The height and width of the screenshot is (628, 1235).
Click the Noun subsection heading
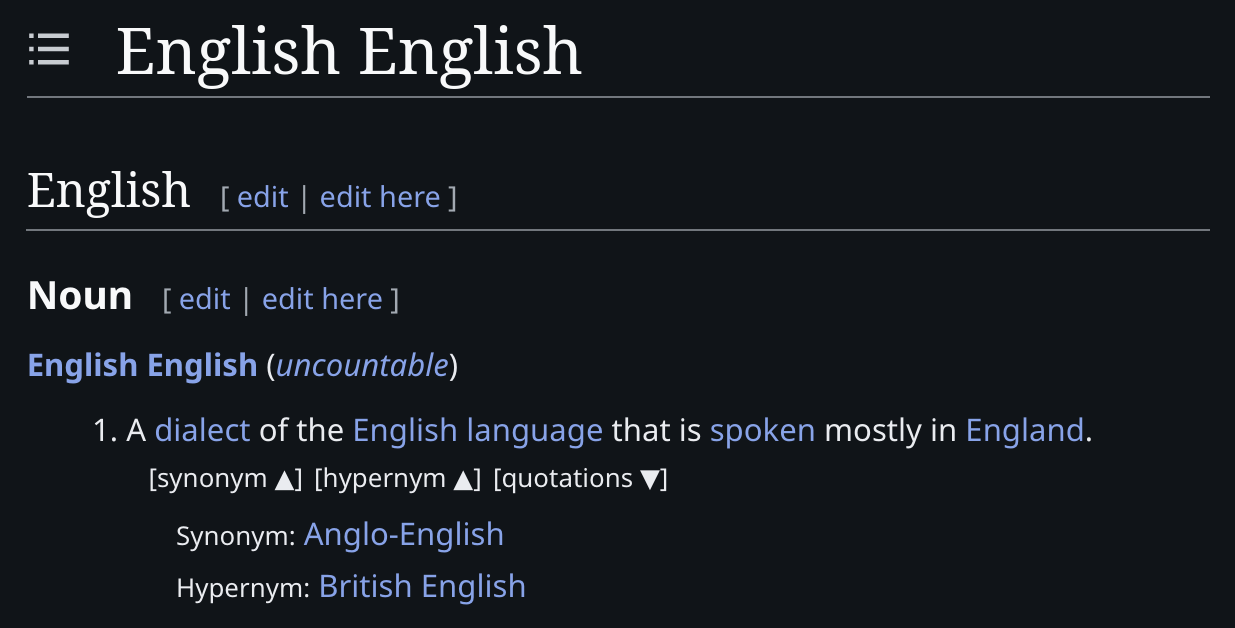pos(80,296)
